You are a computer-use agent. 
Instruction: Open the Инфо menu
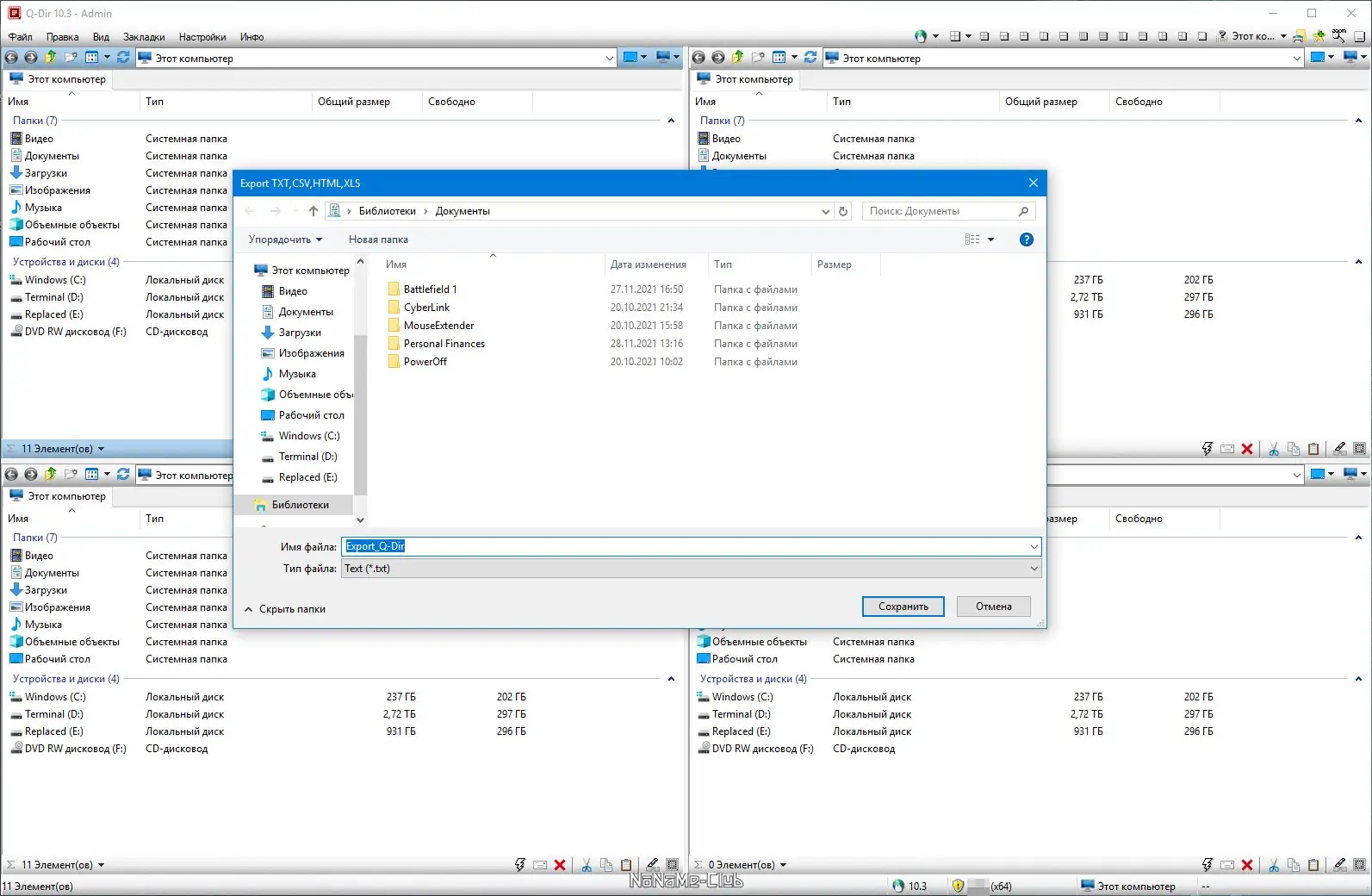pyautogui.click(x=251, y=37)
